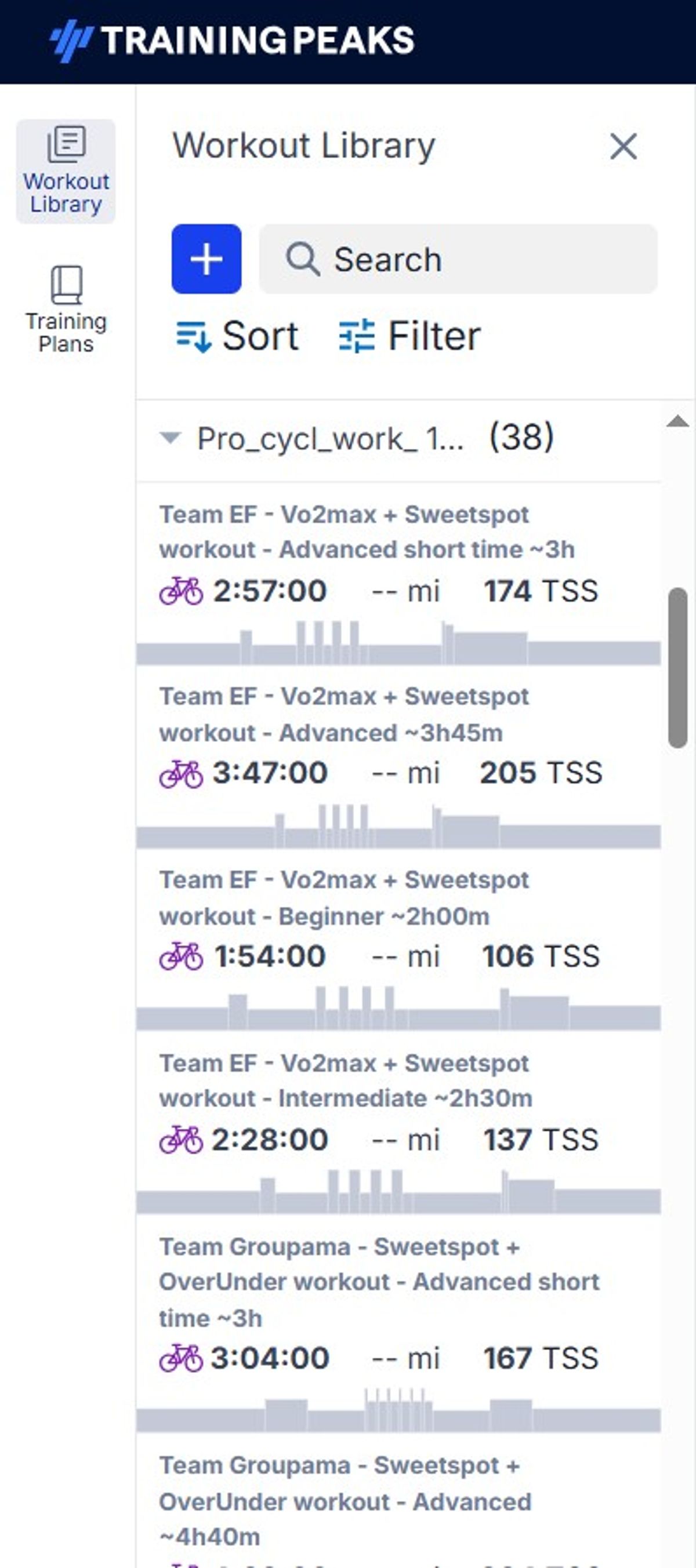Click bike icon of the 1:54:00 workout
696x1568 pixels.
pyautogui.click(x=181, y=956)
